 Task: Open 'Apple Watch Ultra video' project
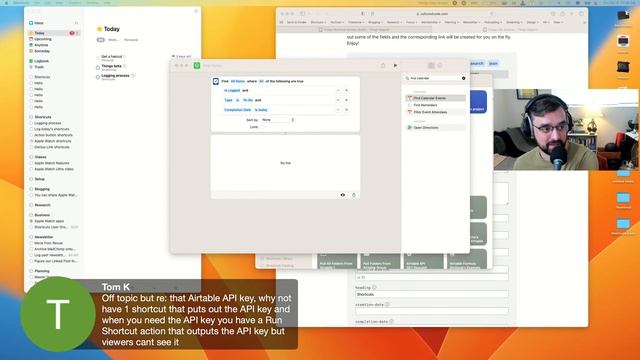pyautogui.click(x=53, y=169)
